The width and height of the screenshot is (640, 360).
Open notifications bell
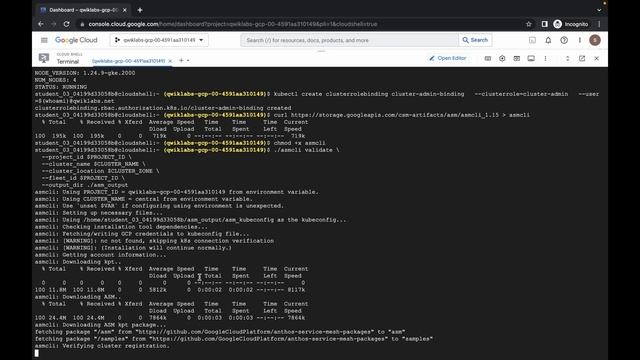548,40
